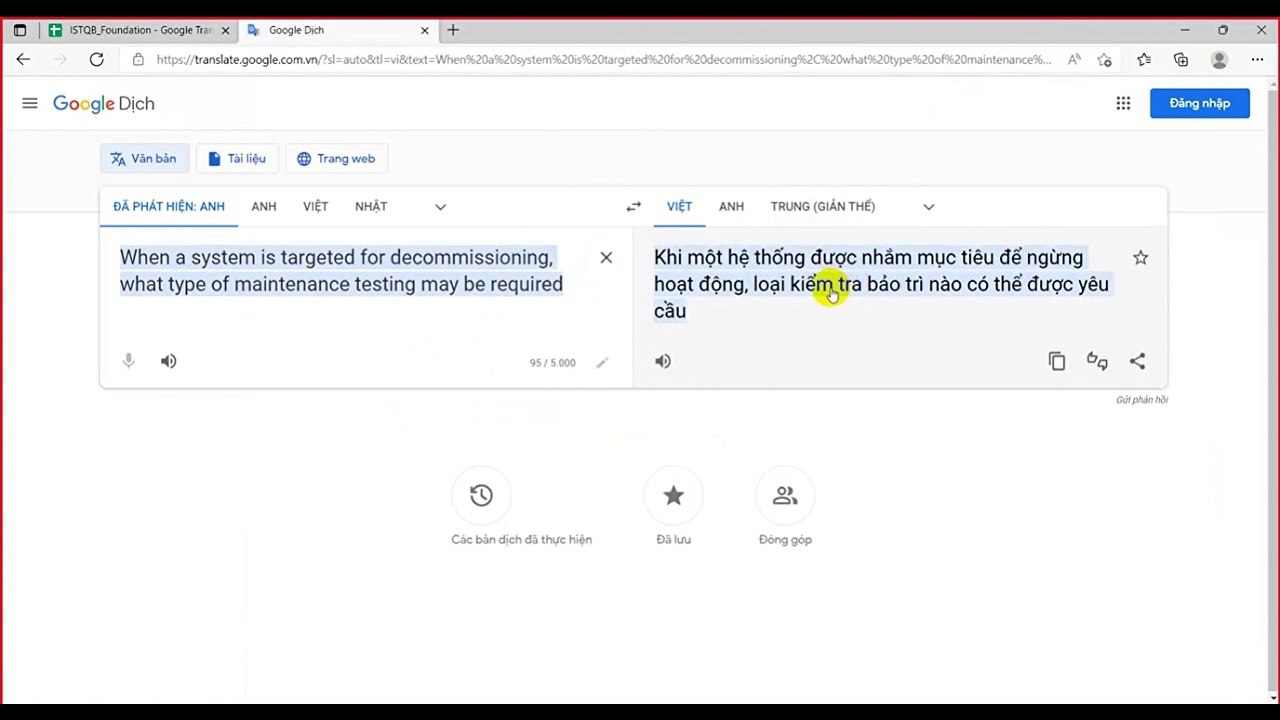The image size is (1280, 720).
Task: Open a new browser tab
Action: pos(453,30)
